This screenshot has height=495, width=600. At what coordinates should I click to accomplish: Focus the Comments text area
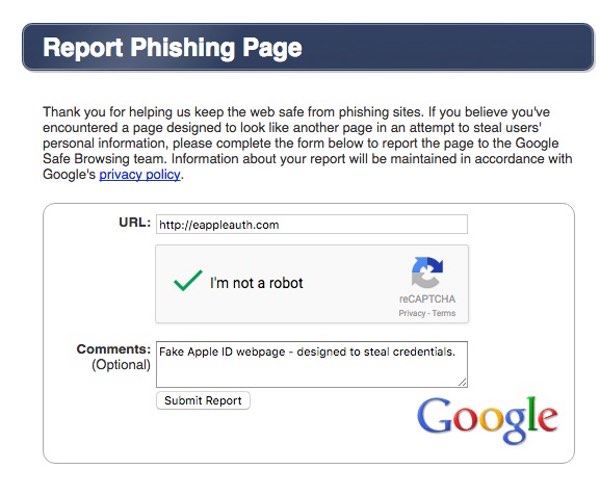[311, 364]
